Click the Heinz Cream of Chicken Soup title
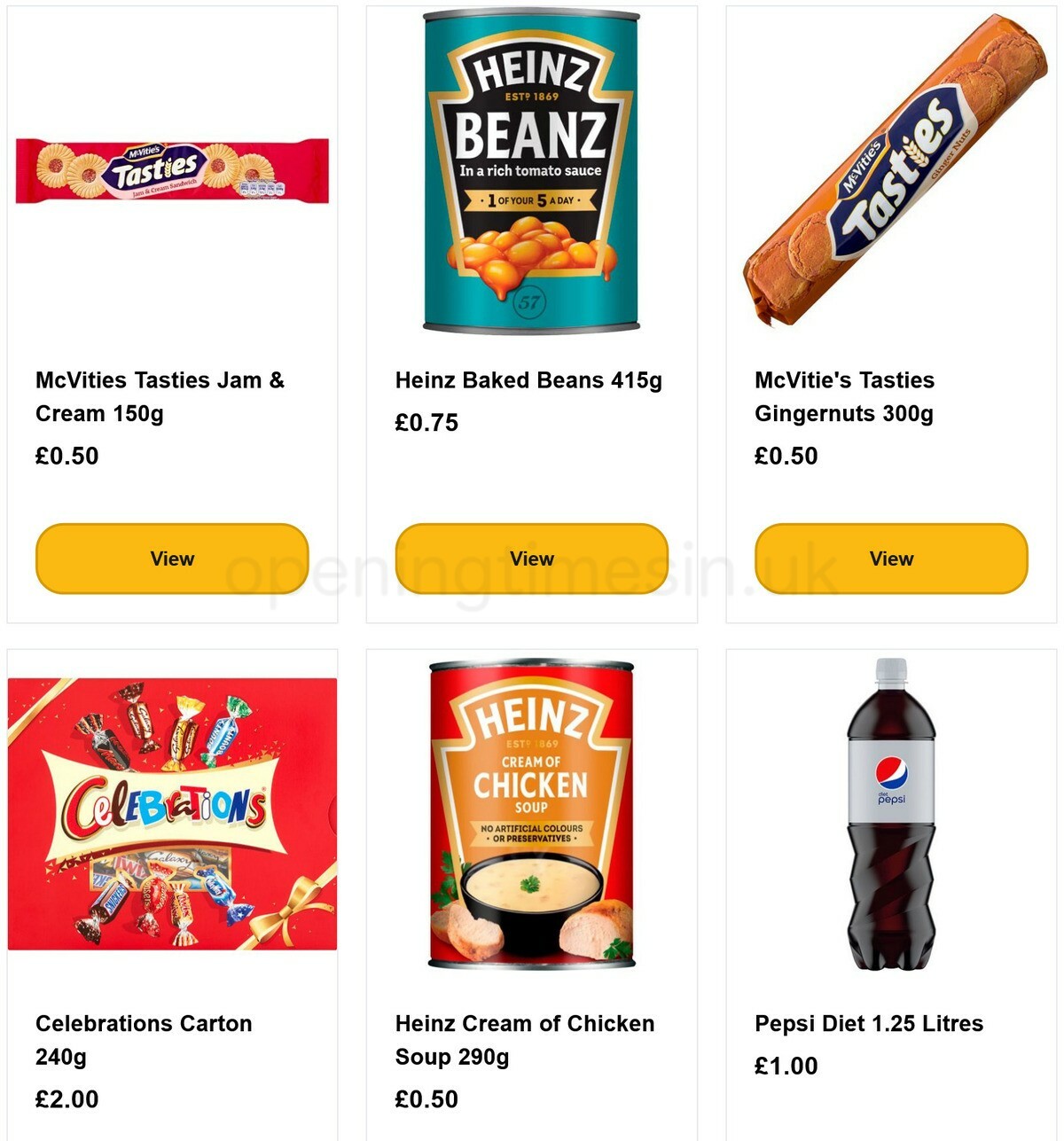The width and height of the screenshot is (1064, 1141). [524, 1040]
